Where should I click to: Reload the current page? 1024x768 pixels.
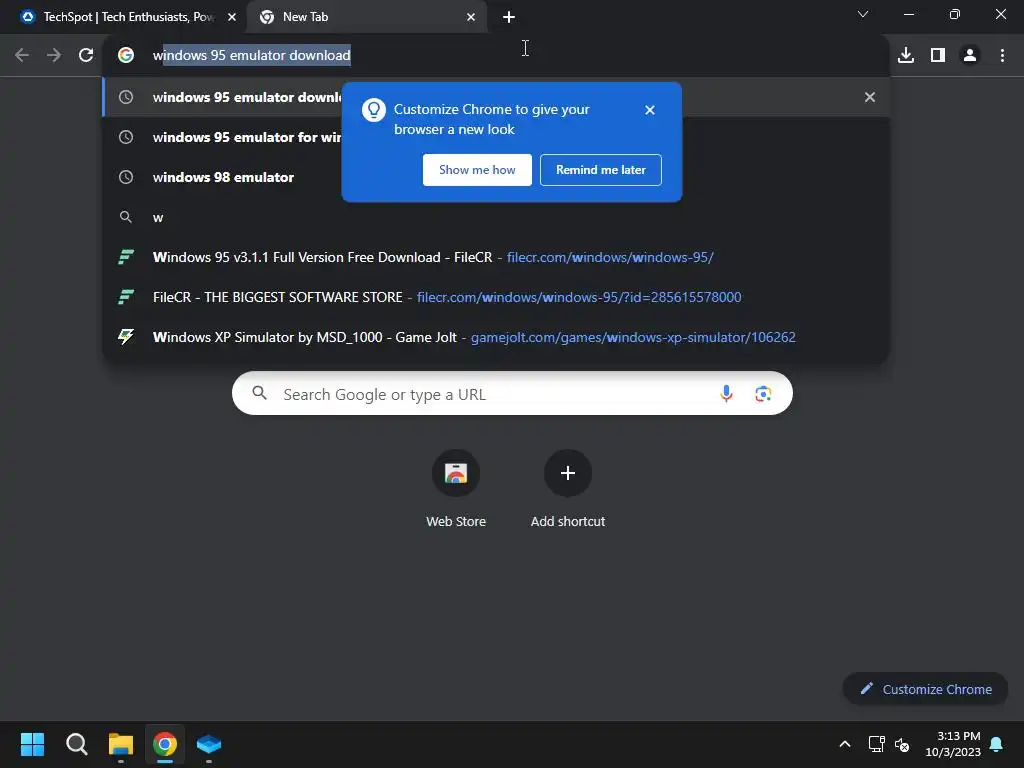pos(86,56)
